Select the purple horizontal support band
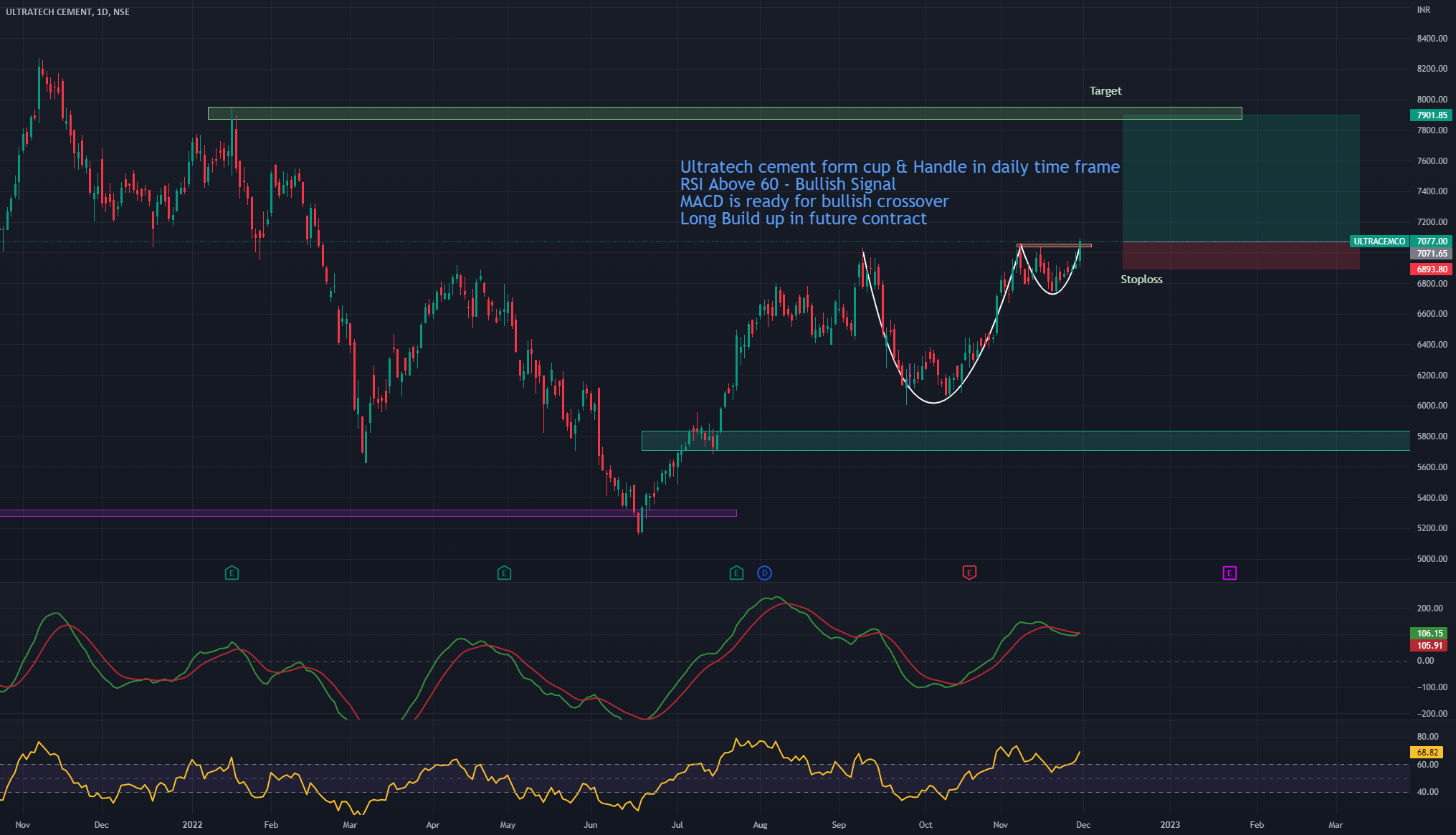The image size is (1456, 835). [358, 512]
